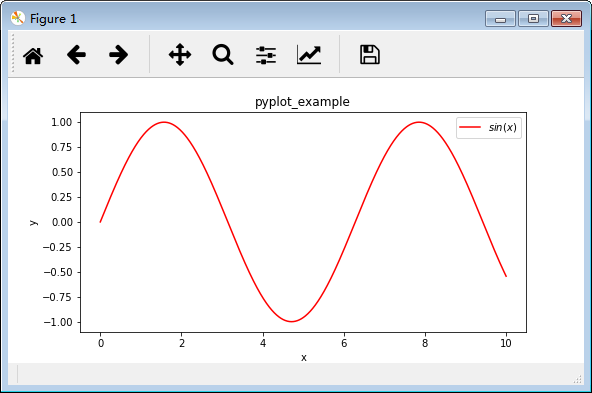This screenshot has height=393, width=592.
Task: Click the matplotlib Figure 1 window icon
Action: click(18, 18)
